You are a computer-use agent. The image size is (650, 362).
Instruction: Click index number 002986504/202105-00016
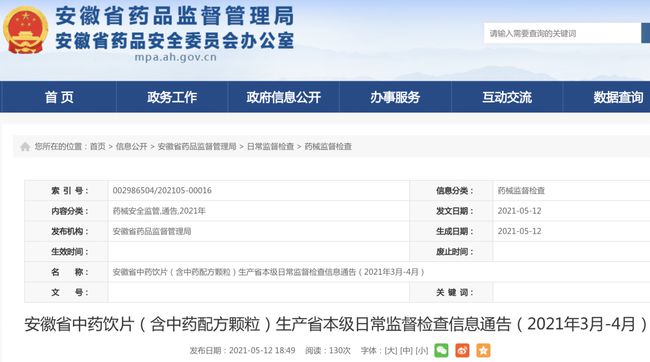coord(162,190)
